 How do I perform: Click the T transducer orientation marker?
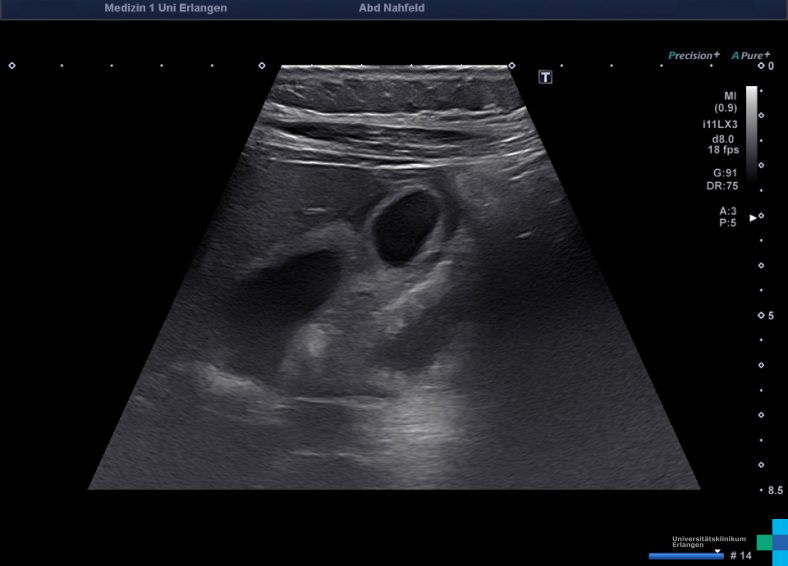click(545, 77)
